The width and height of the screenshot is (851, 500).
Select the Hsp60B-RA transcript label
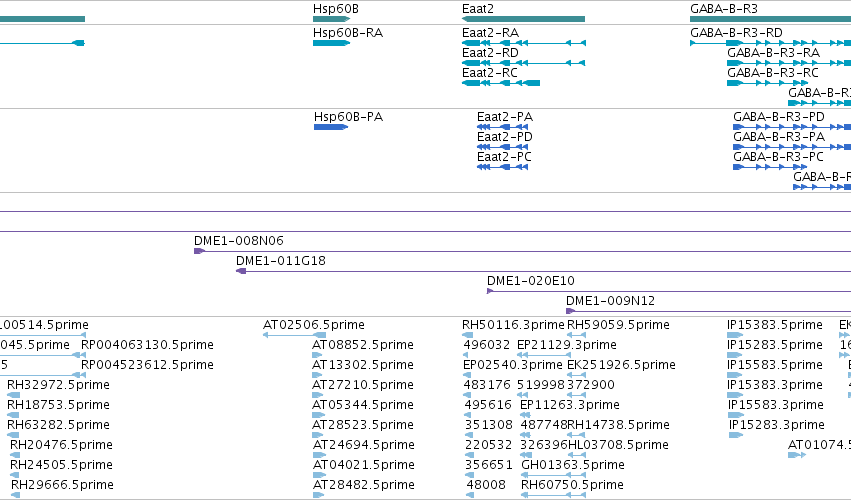click(348, 33)
